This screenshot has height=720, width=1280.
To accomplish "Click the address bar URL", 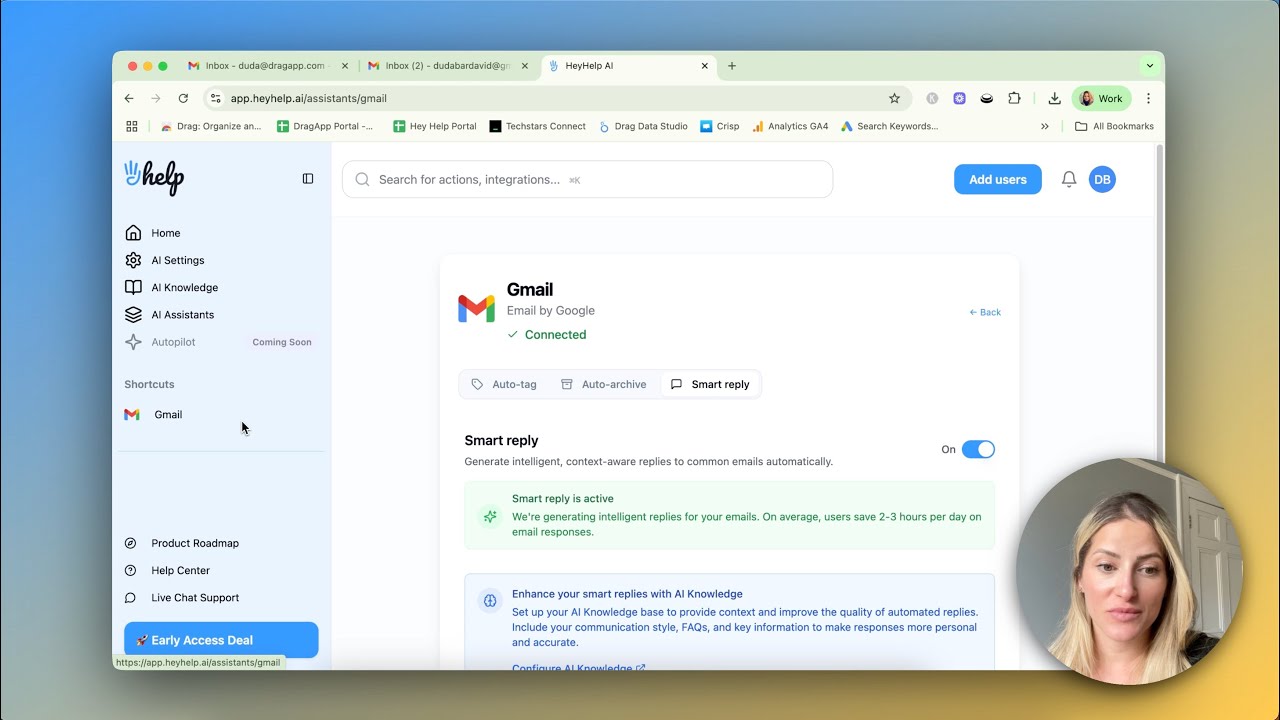I will [308, 98].
